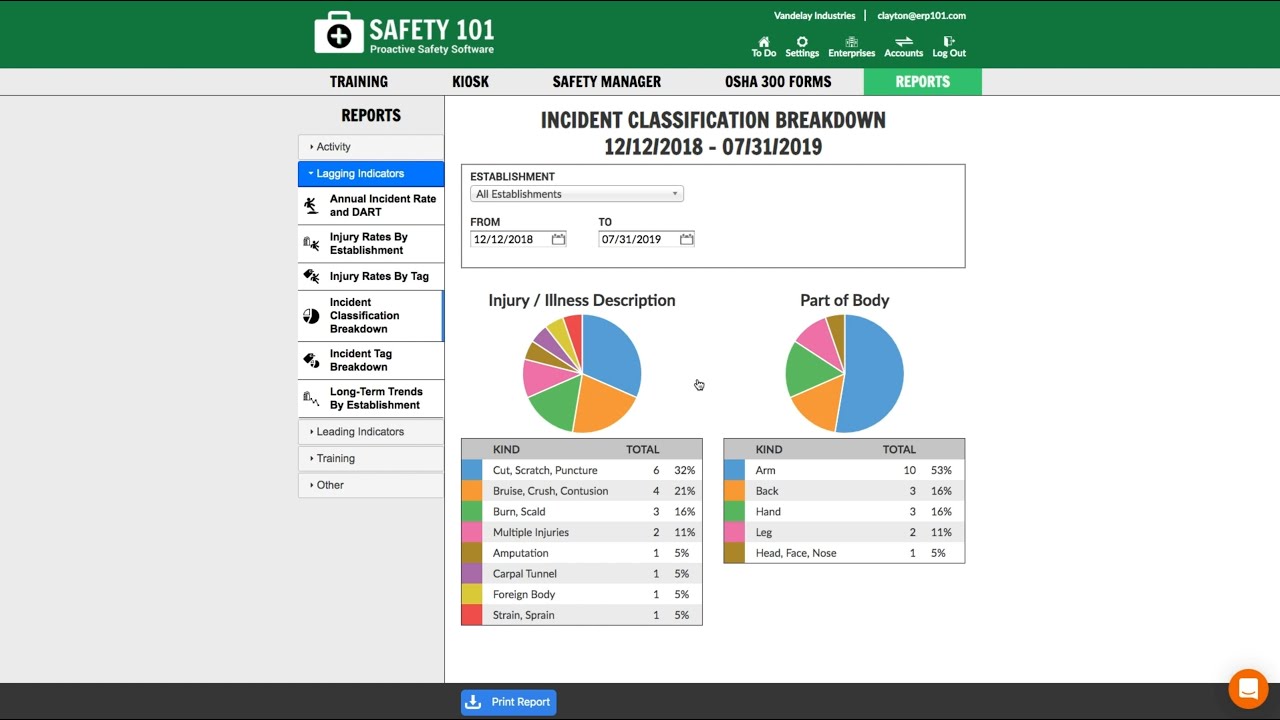Click the Arm 53% percentage value

coord(941,470)
